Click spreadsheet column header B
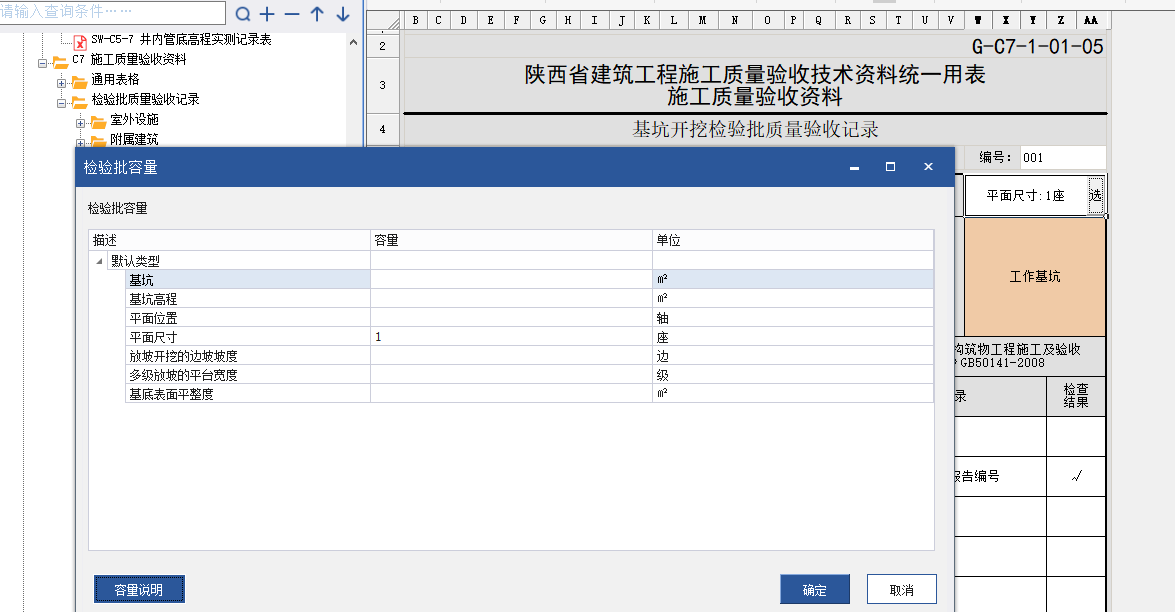Viewport: 1175px width, 612px height. click(415, 20)
